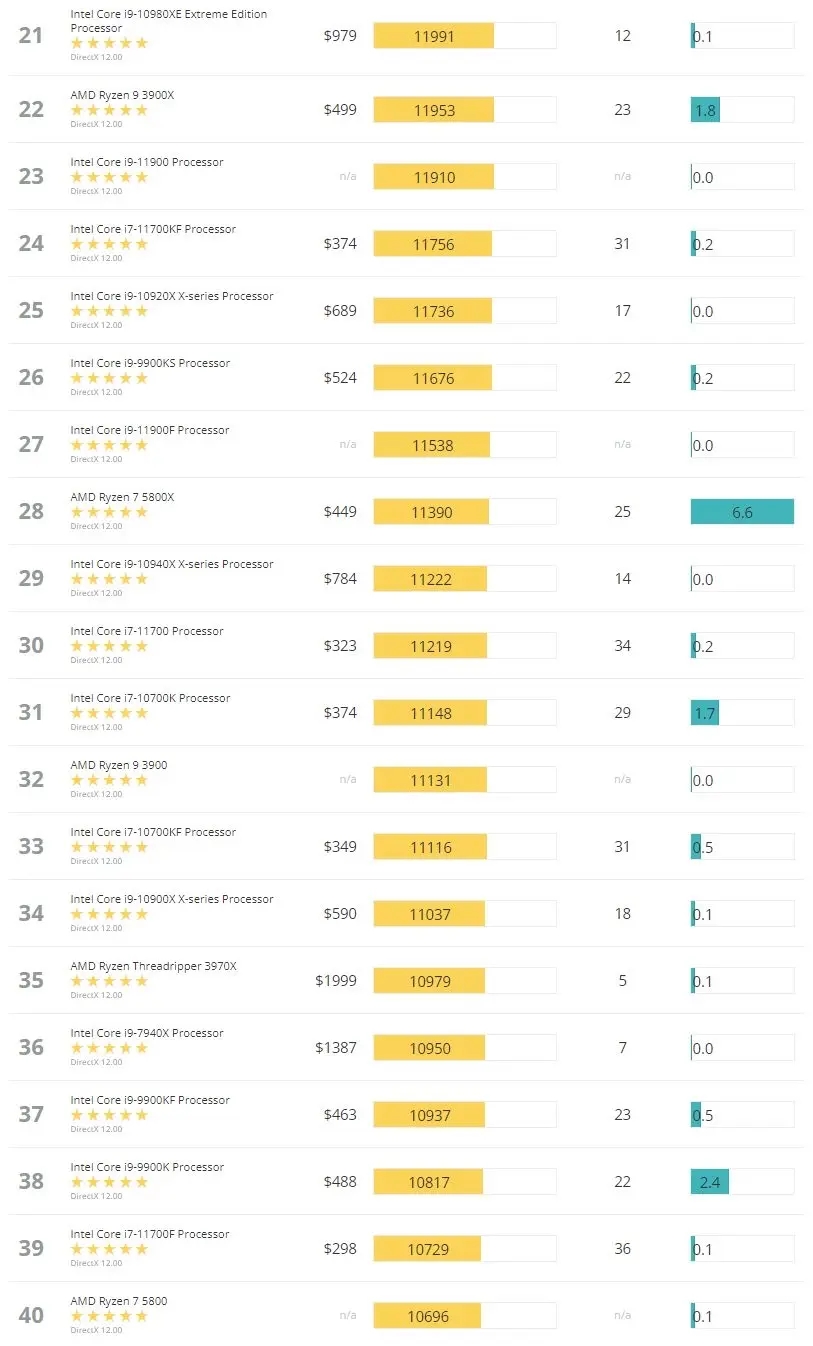
Task: Click the star rating for AMD Ryzen 7 5800X
Action: coord(109,512)
